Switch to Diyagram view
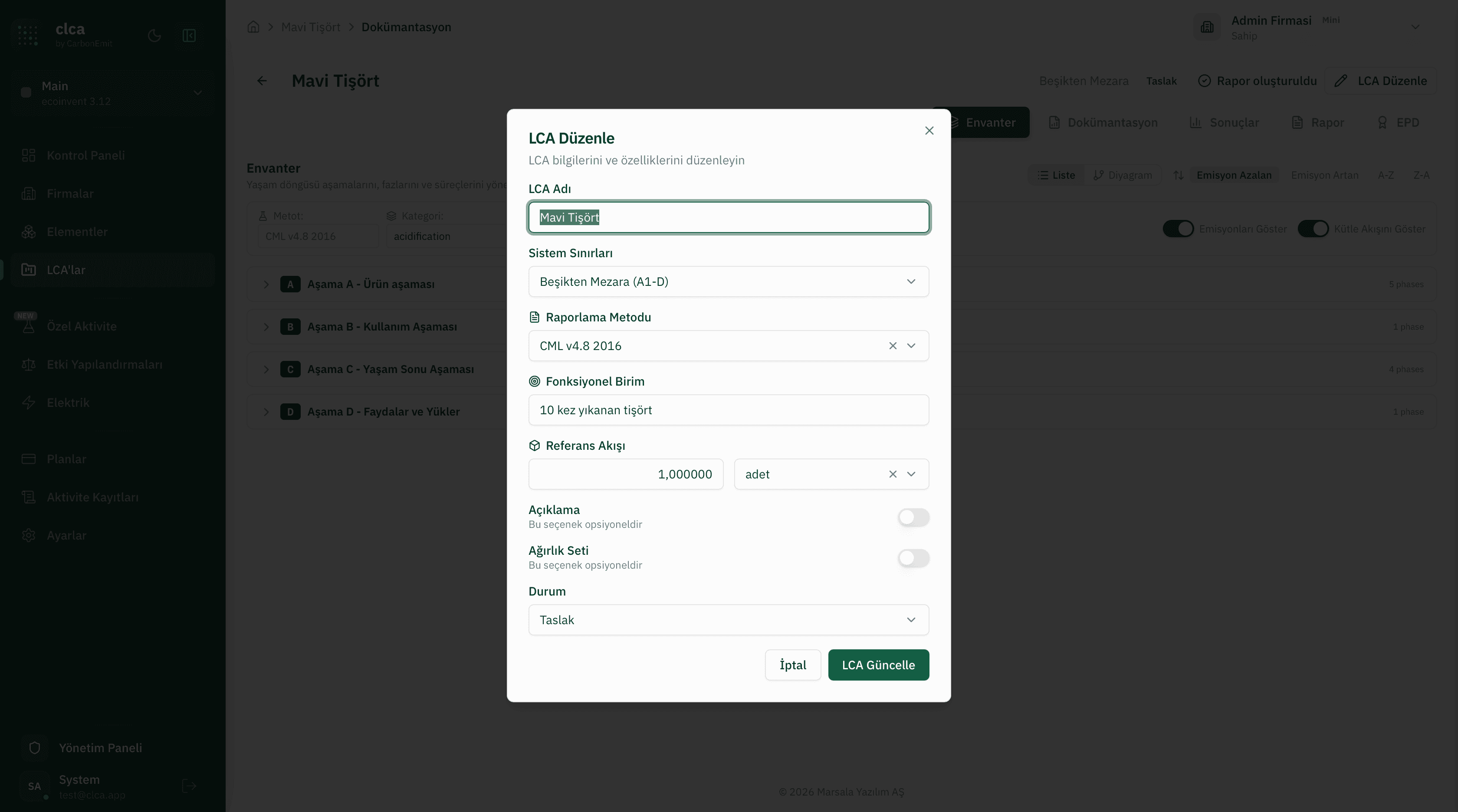 click(x=1123, y=175)
